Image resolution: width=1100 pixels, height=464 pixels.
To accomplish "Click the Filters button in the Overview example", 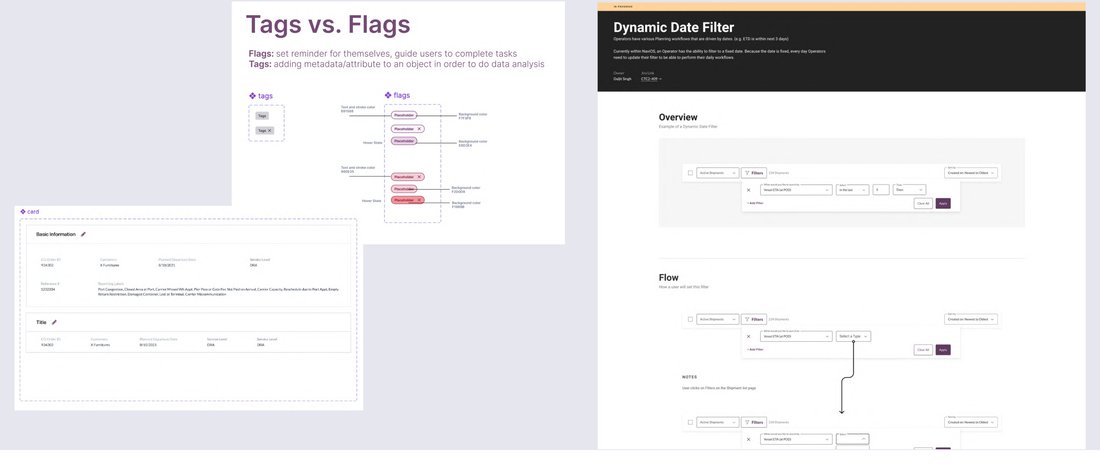I will (x=754, y=173).
